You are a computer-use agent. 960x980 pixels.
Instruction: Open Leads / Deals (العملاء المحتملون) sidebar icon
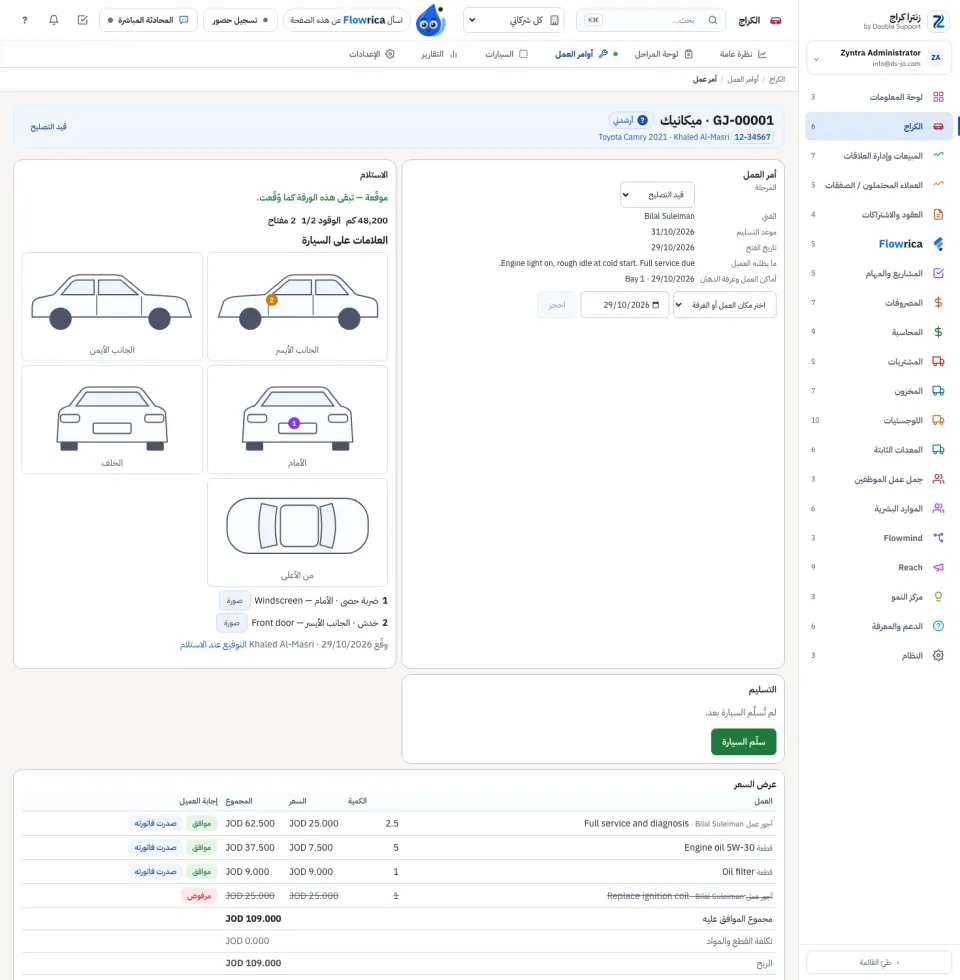[938, 185]
